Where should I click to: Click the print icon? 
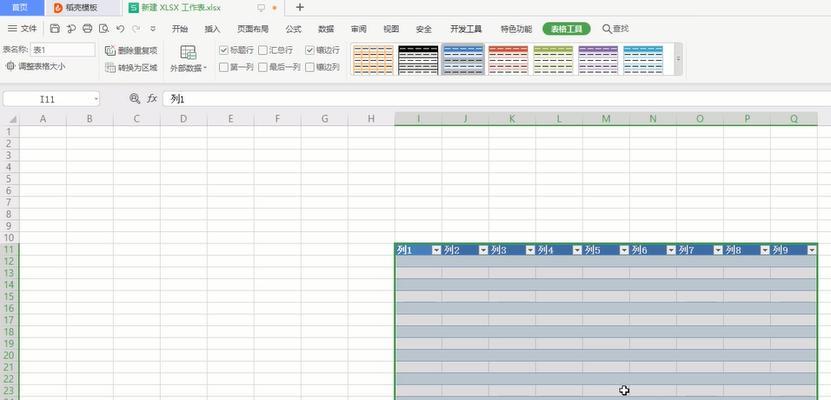[x=87, y=29]
